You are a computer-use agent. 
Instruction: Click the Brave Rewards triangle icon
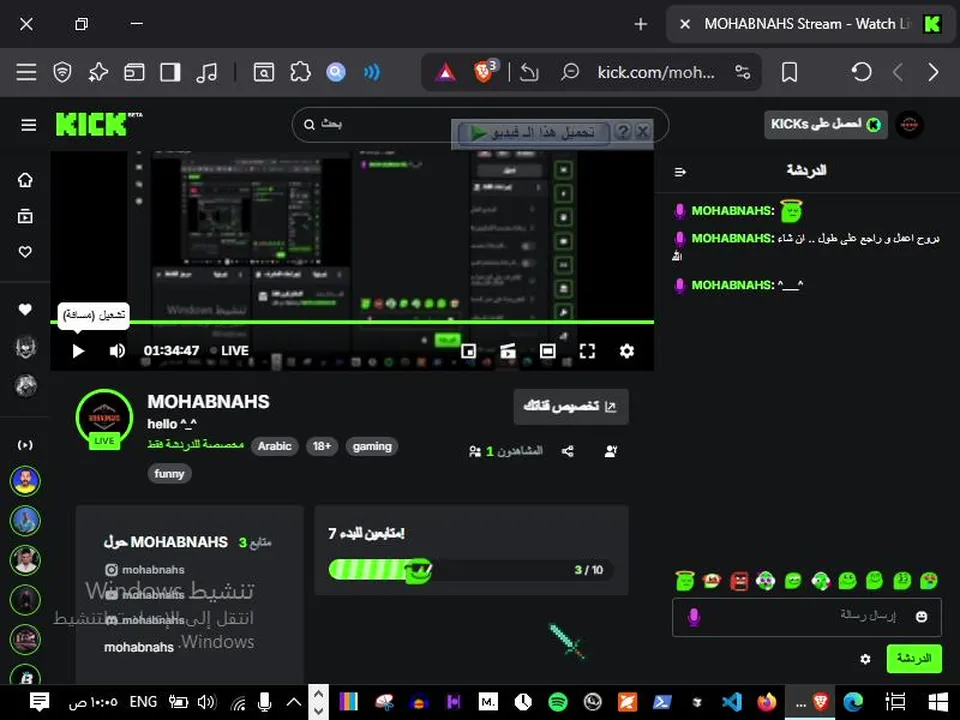(x=445, y=73)
